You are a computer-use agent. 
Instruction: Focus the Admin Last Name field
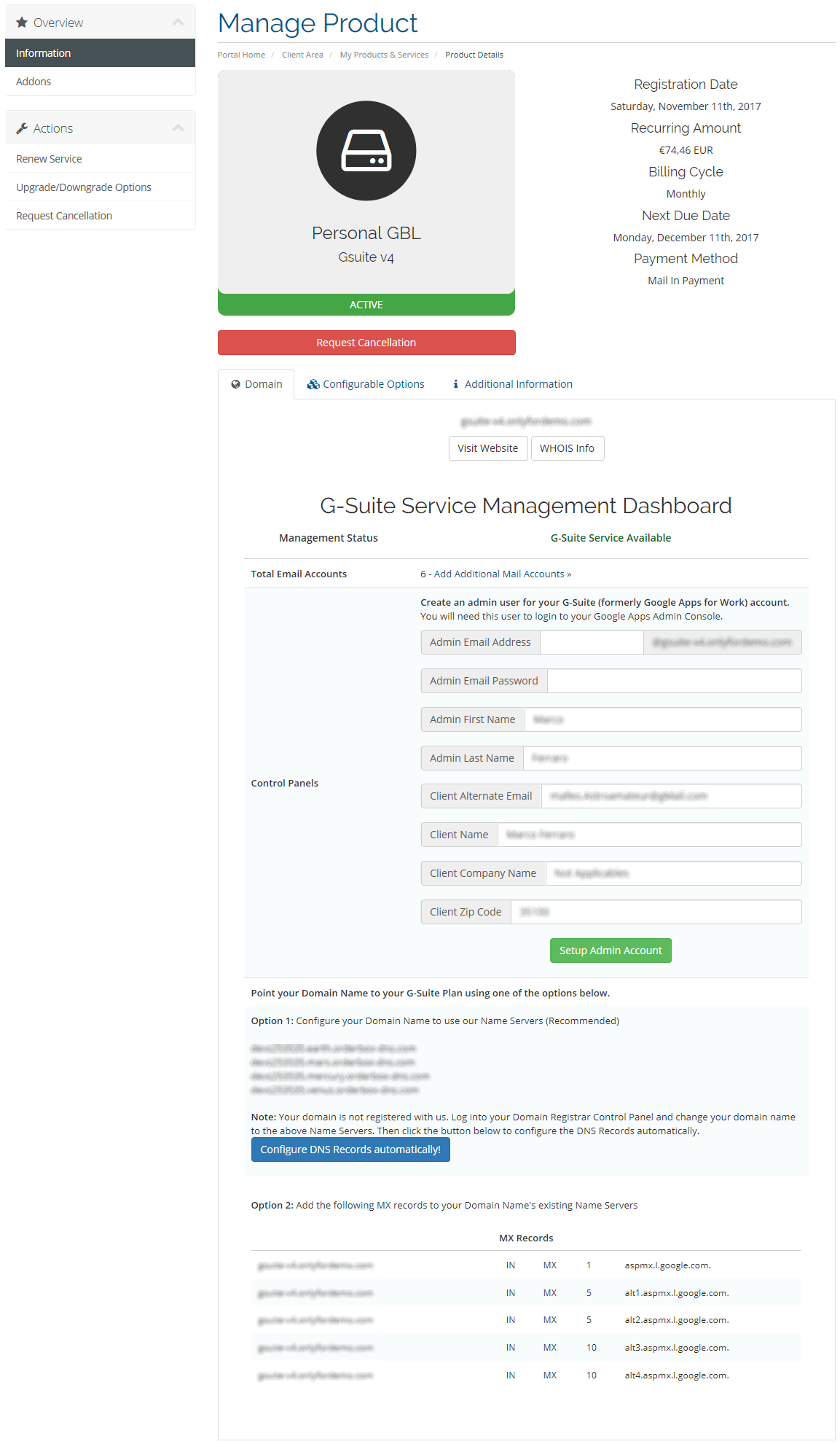point(662,758)
